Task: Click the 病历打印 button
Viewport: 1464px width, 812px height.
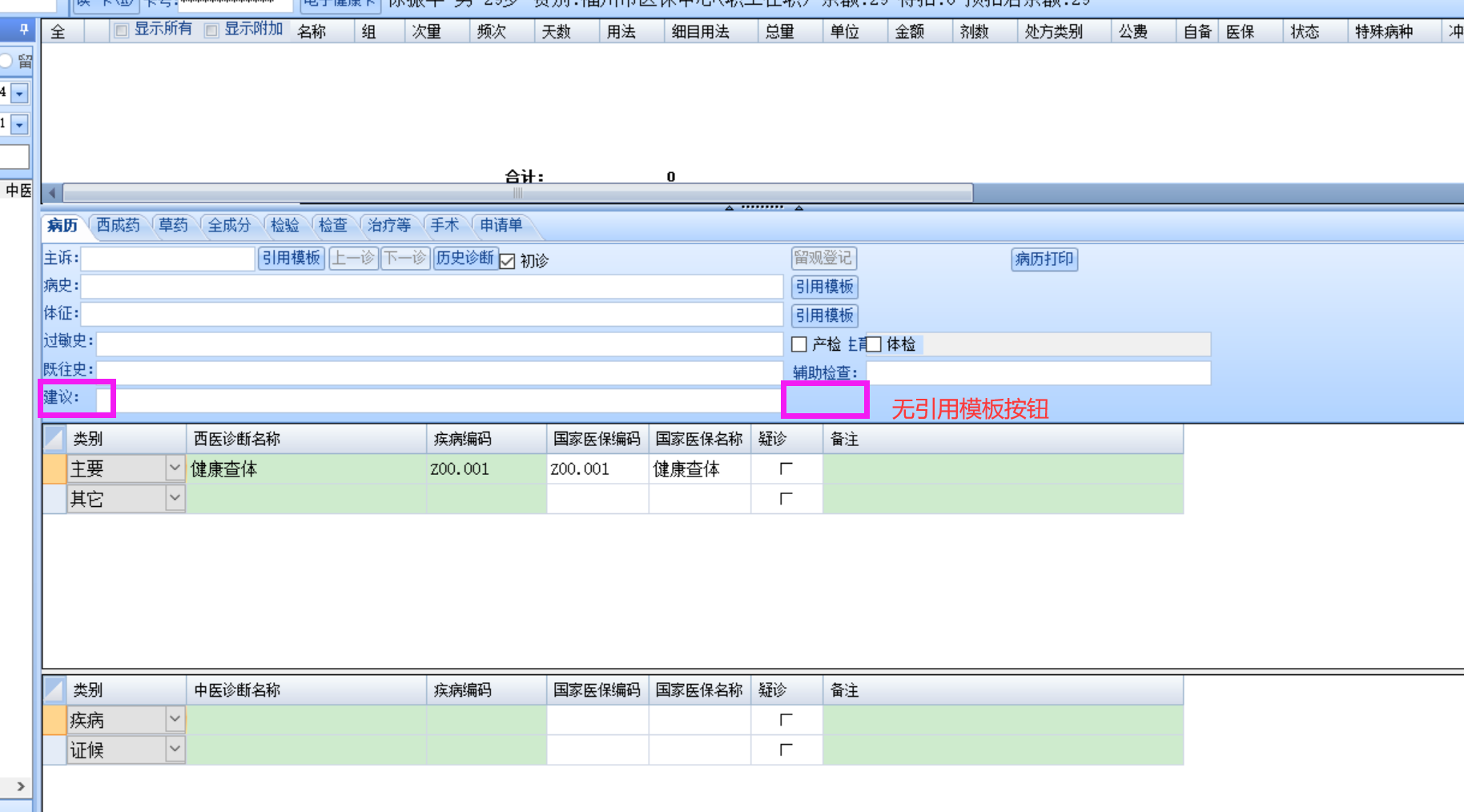Action: point(1044,259)
